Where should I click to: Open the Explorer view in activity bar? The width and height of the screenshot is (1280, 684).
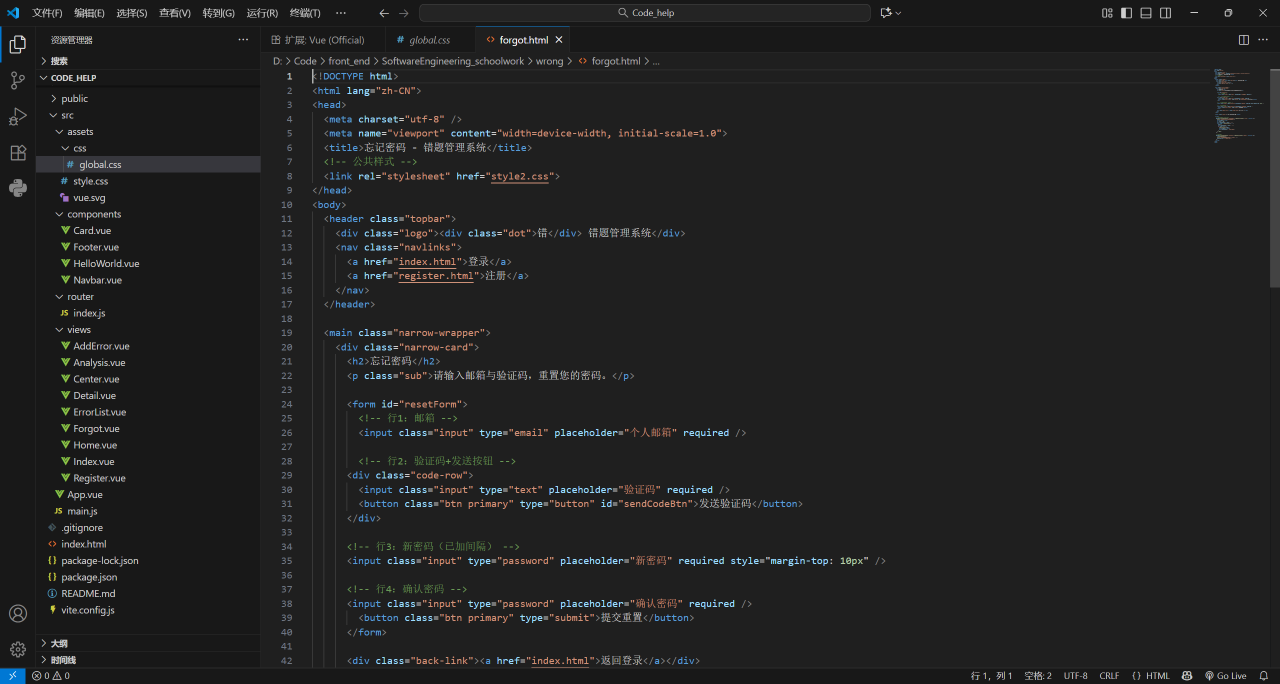[x=17, y=44]
